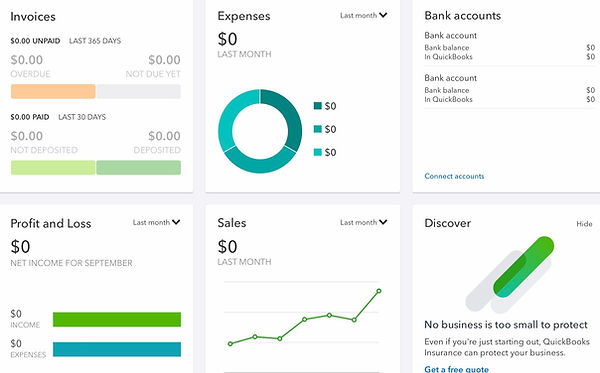Click the green Income bar
Viewport: 600px width, 373px height.
pyautogui.click(x=117, y=319)
